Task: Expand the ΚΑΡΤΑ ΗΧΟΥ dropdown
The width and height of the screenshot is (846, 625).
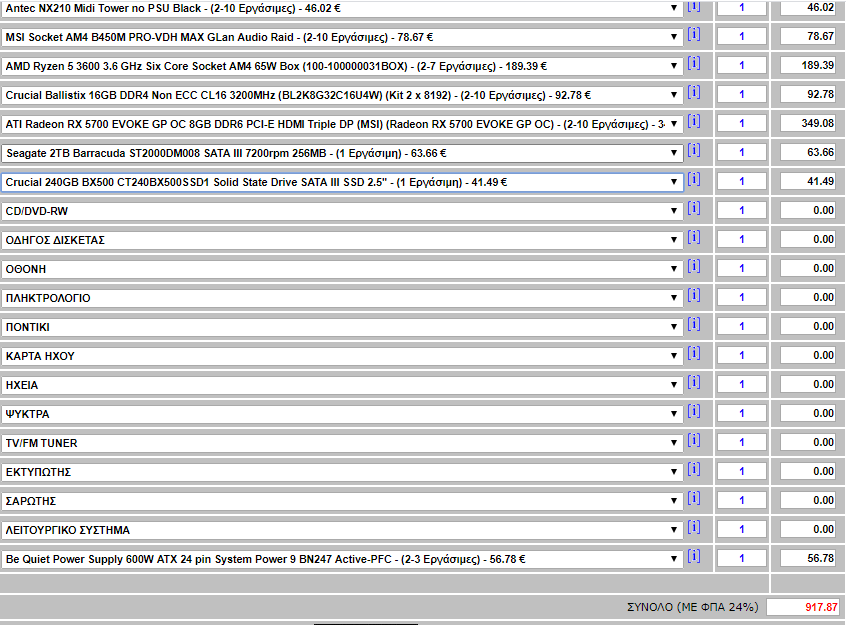Action: (x=342, y=356)
